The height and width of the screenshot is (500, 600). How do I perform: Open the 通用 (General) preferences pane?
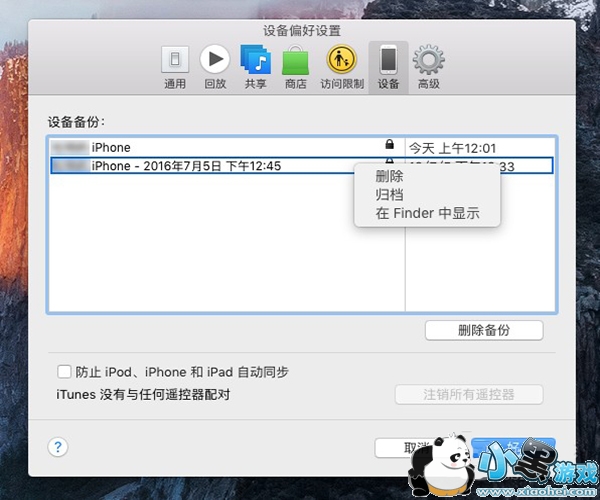click(x=175, y=66)
